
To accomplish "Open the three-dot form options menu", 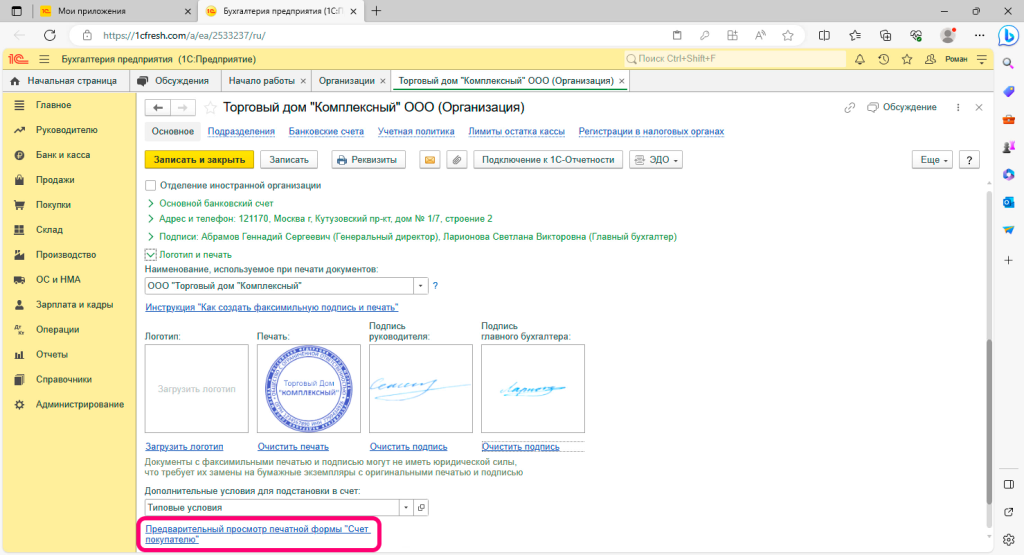I will coord(957,108).
